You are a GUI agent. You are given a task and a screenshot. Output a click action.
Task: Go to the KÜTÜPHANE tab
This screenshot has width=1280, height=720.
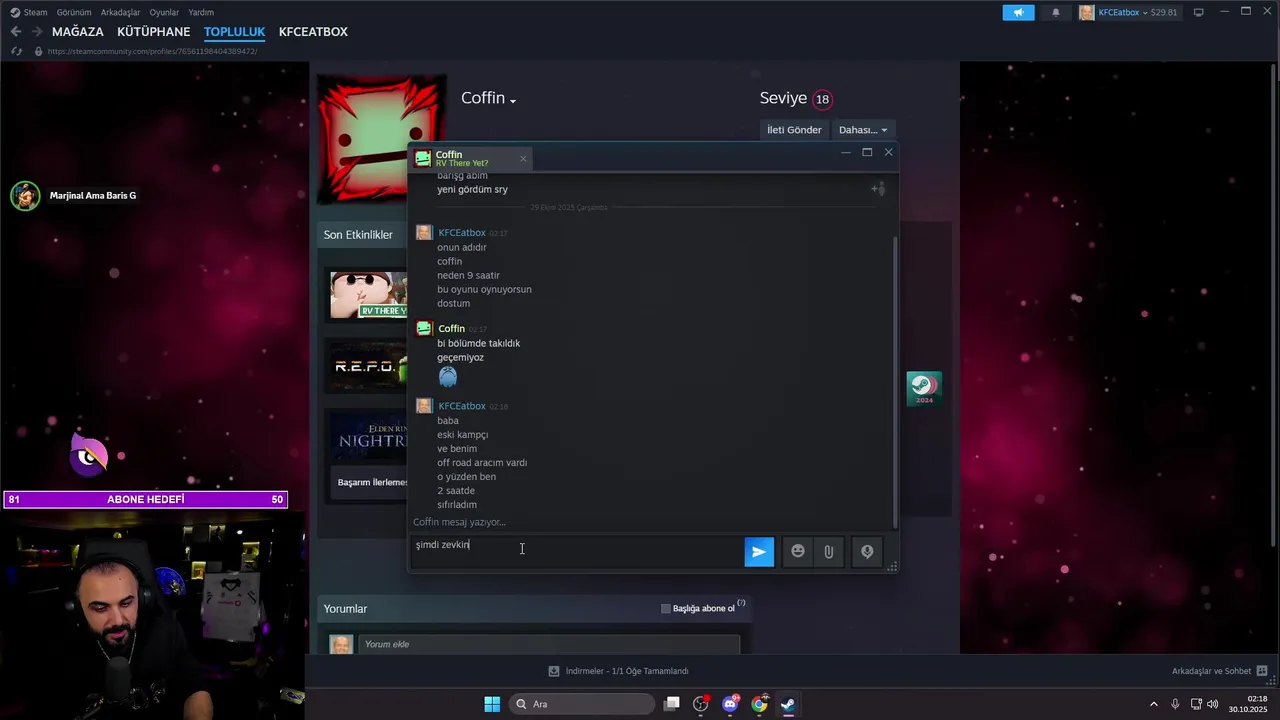(x=153, y=32)
